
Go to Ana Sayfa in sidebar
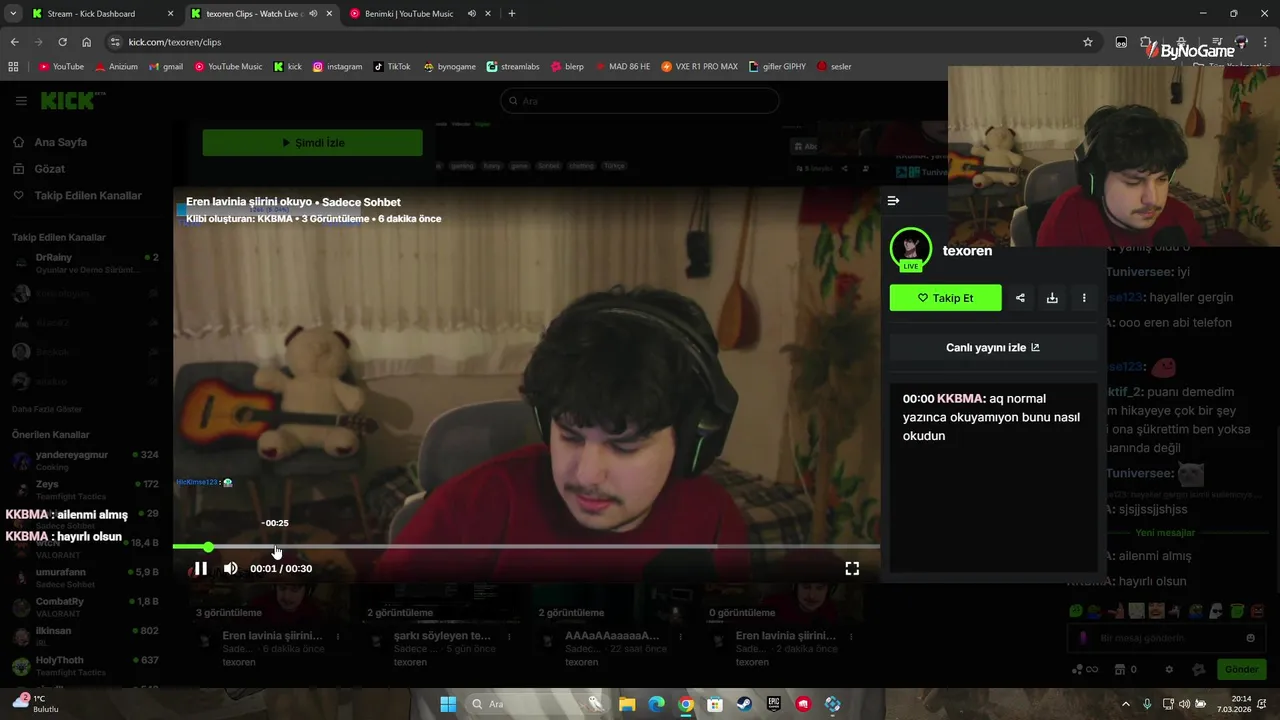(60, 142)
